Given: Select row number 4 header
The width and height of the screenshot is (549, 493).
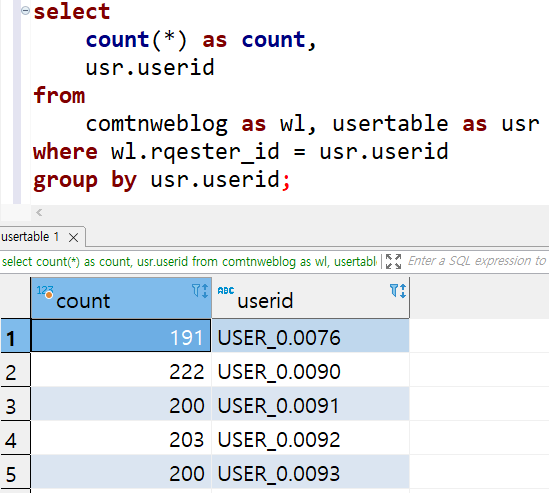Looking at the screenshot, I should [x=15, y=438].
